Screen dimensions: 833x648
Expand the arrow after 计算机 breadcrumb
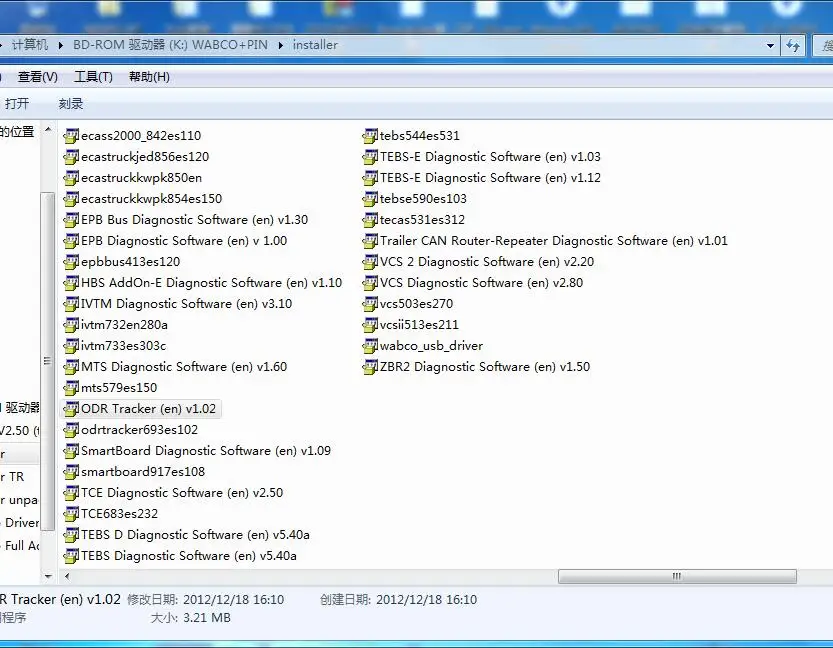point(61,45)
